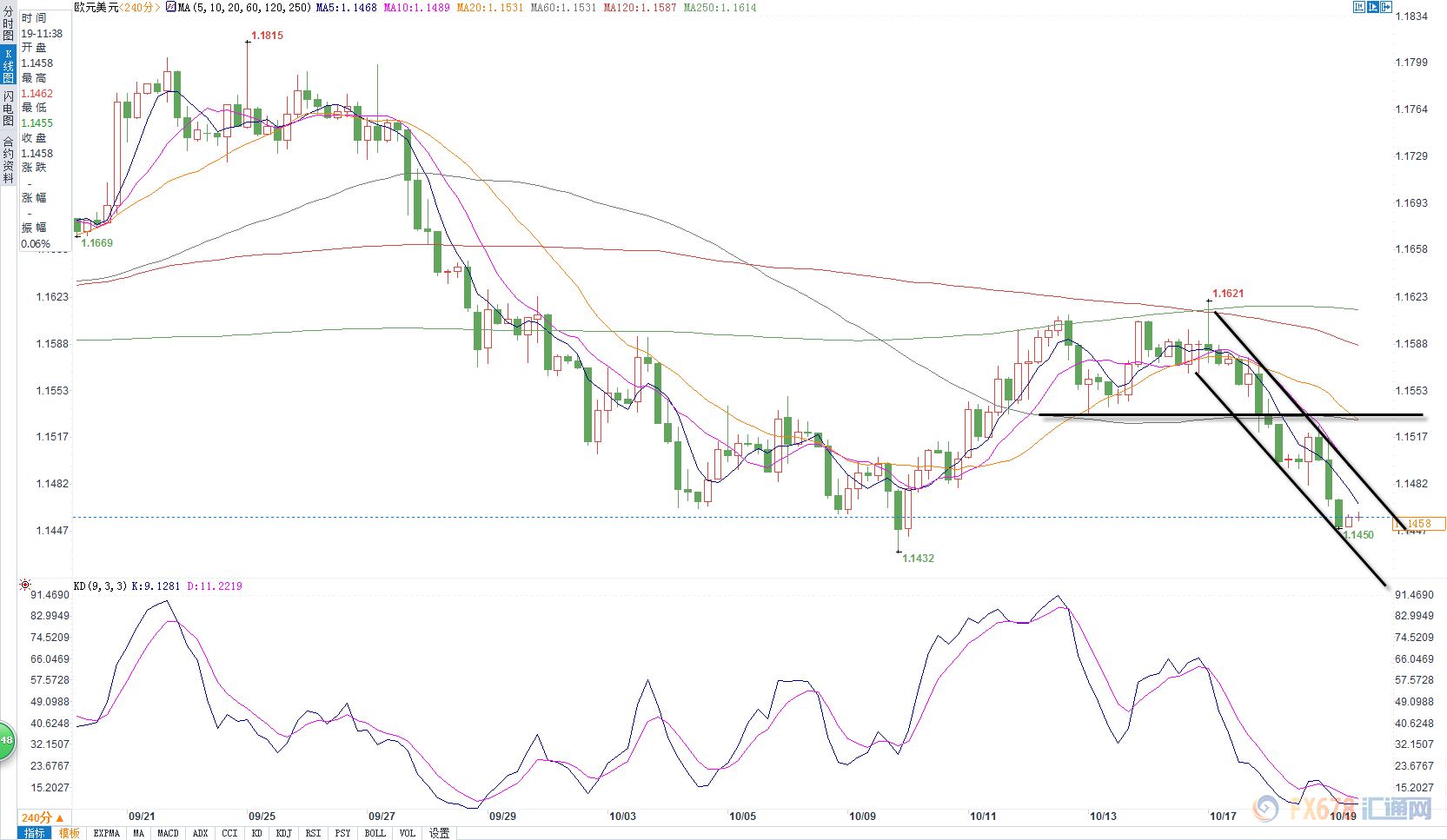Click the D:11.2219 value
Image resolution: width=1447 pixels, height=840 pixels.
pos(215,585)
